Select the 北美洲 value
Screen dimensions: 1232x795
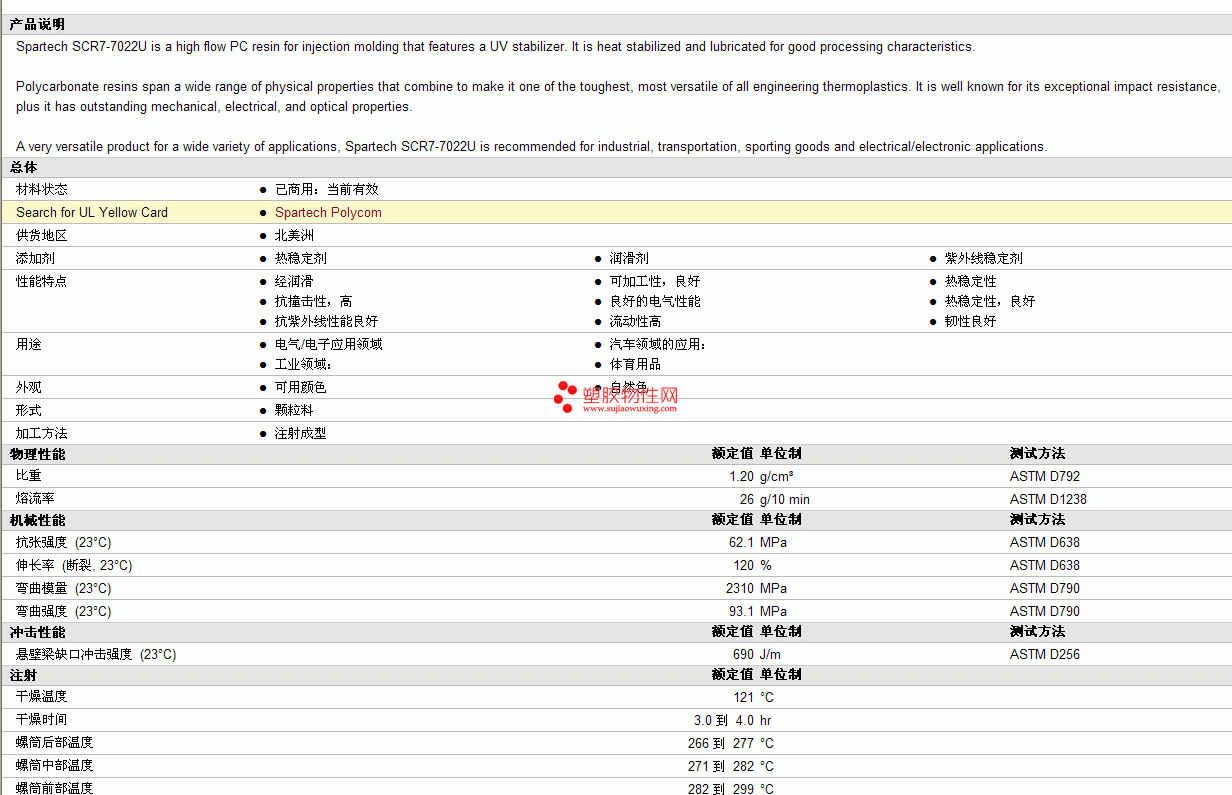pyautogui.click(x=294, y=235)
